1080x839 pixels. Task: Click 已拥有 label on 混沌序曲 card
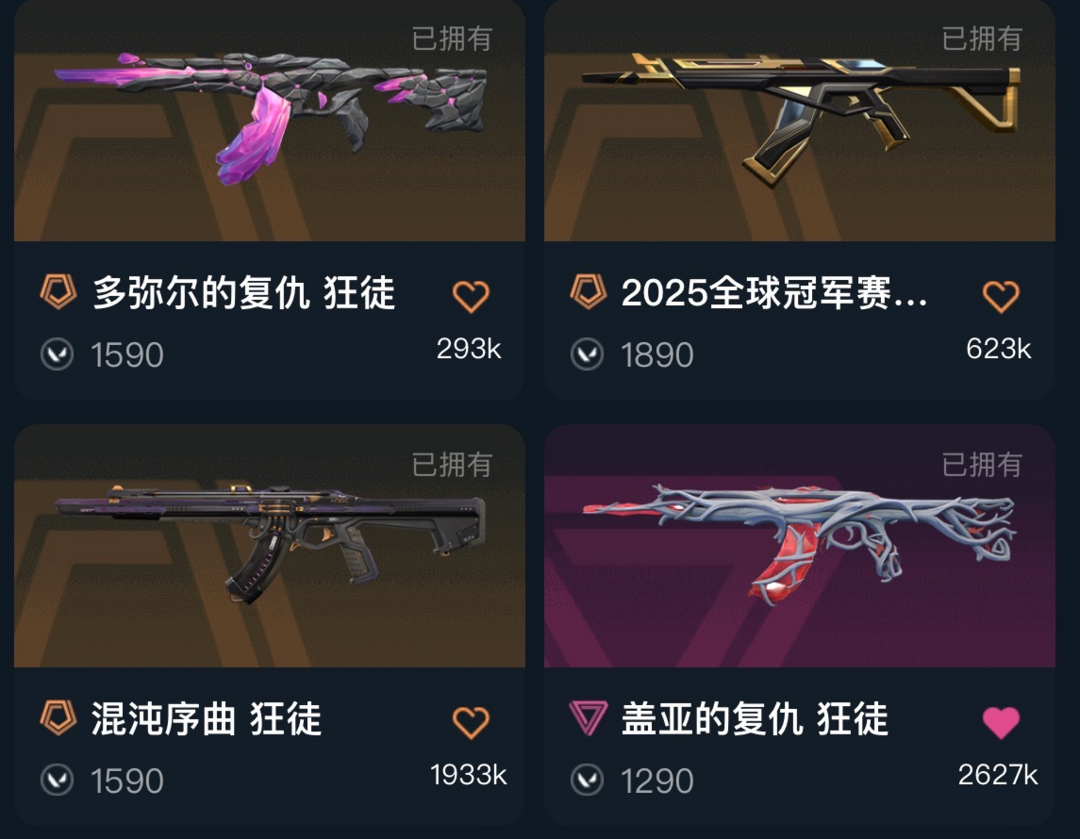click(x=452, y=465)
